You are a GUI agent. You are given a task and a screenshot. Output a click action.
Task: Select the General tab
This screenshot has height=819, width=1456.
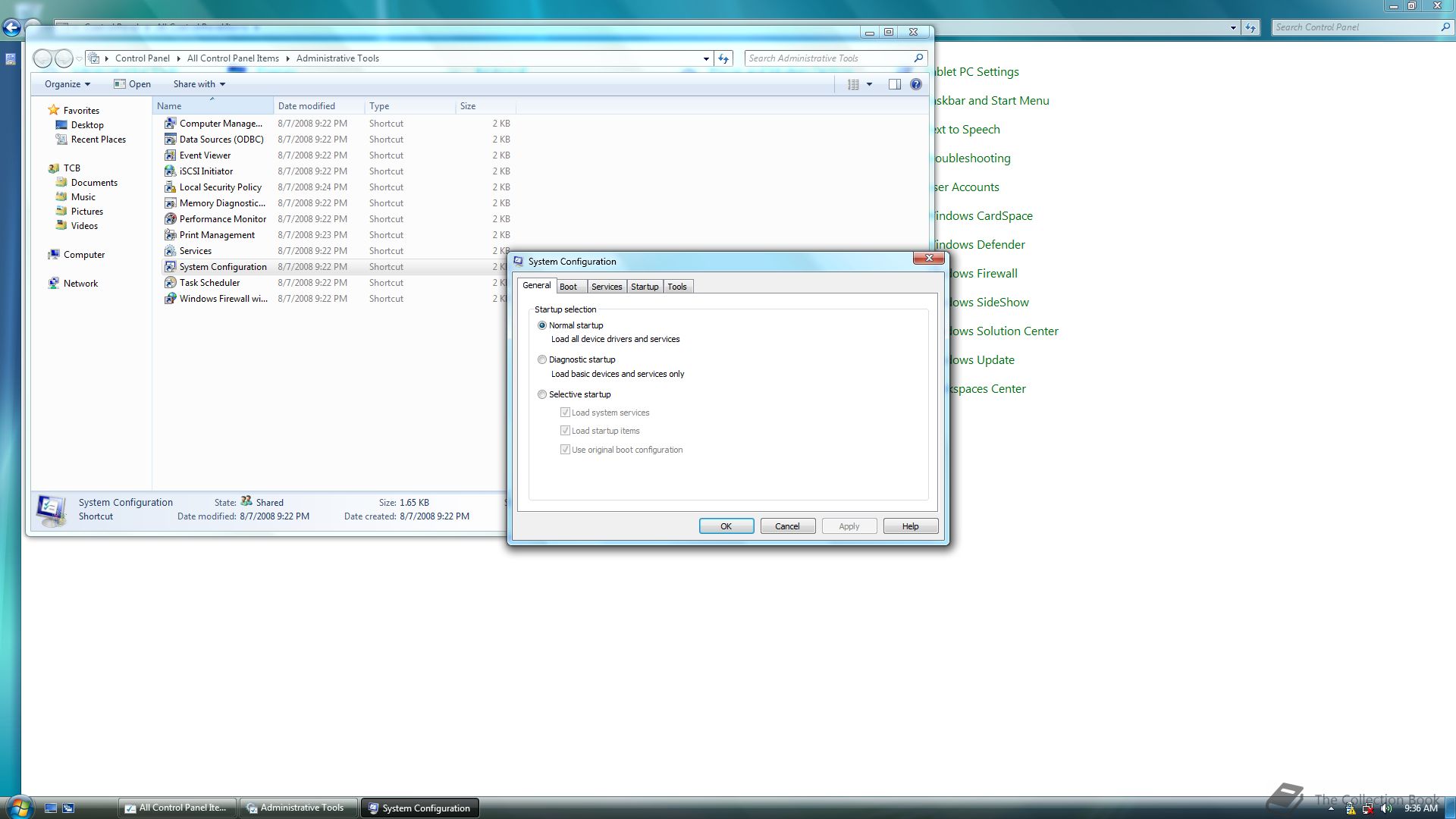point(537,285)
